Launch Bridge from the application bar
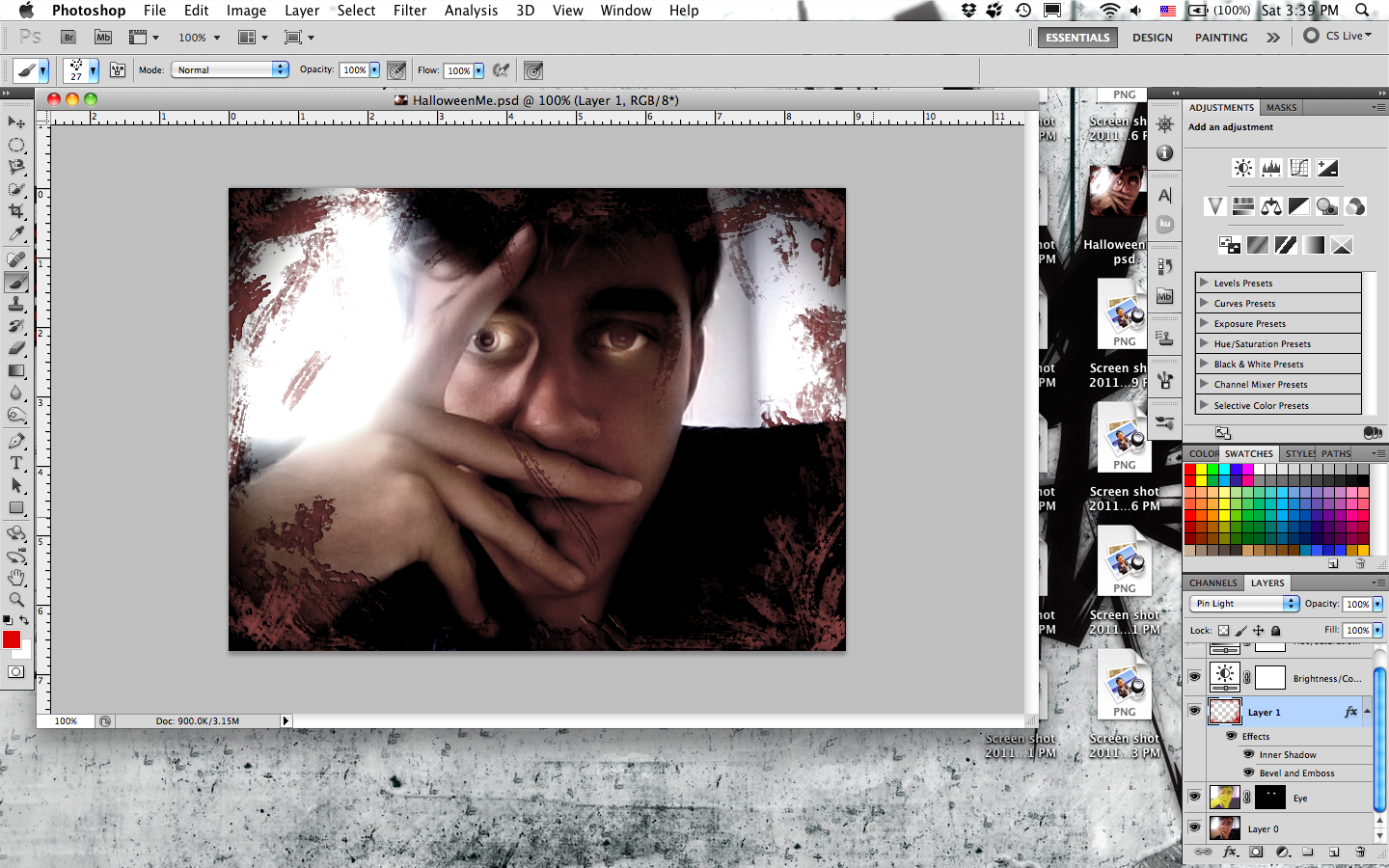The image size is (1389, 868). click(x=68, y=38)
